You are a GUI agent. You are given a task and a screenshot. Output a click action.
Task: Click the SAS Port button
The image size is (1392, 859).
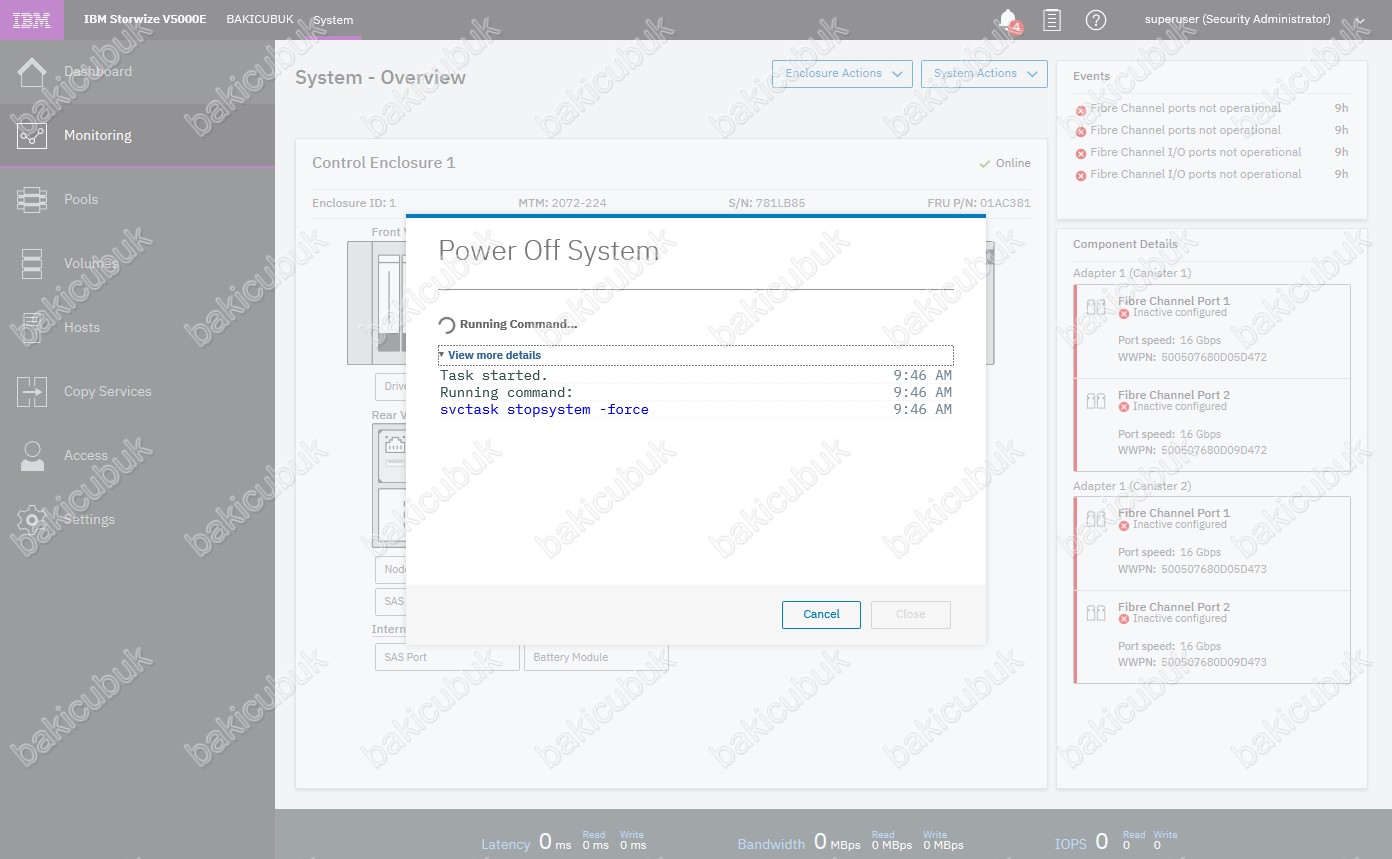(447, 657)
